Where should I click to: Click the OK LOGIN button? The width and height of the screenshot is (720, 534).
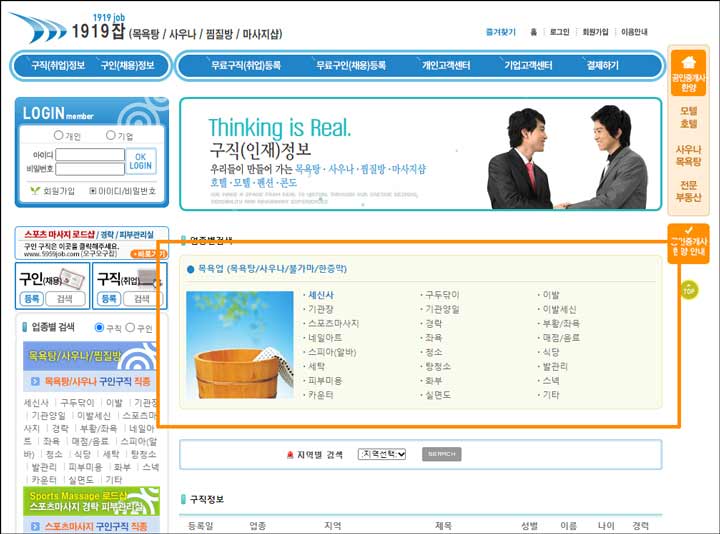[x=141, y=161]
